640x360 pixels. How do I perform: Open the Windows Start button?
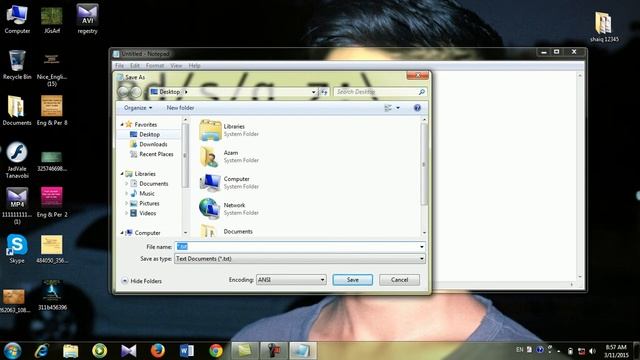click(x=12, y=351)
